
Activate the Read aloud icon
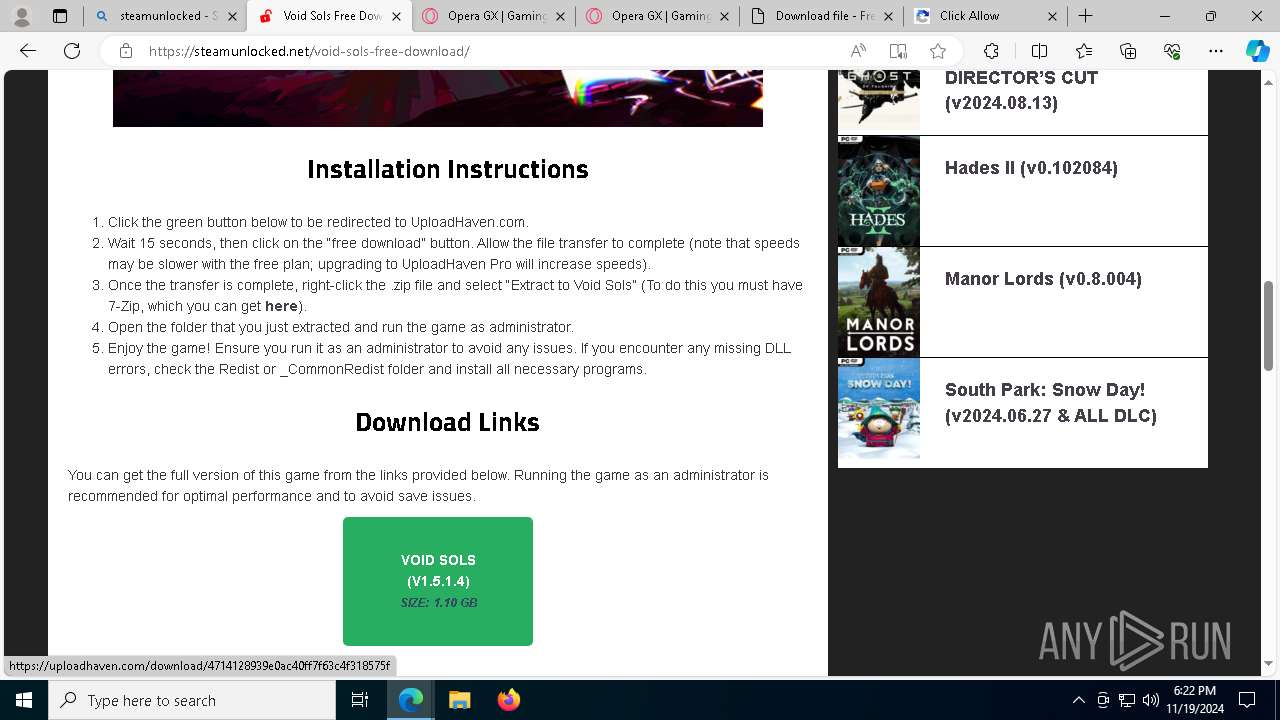click(x=858, y=51)
